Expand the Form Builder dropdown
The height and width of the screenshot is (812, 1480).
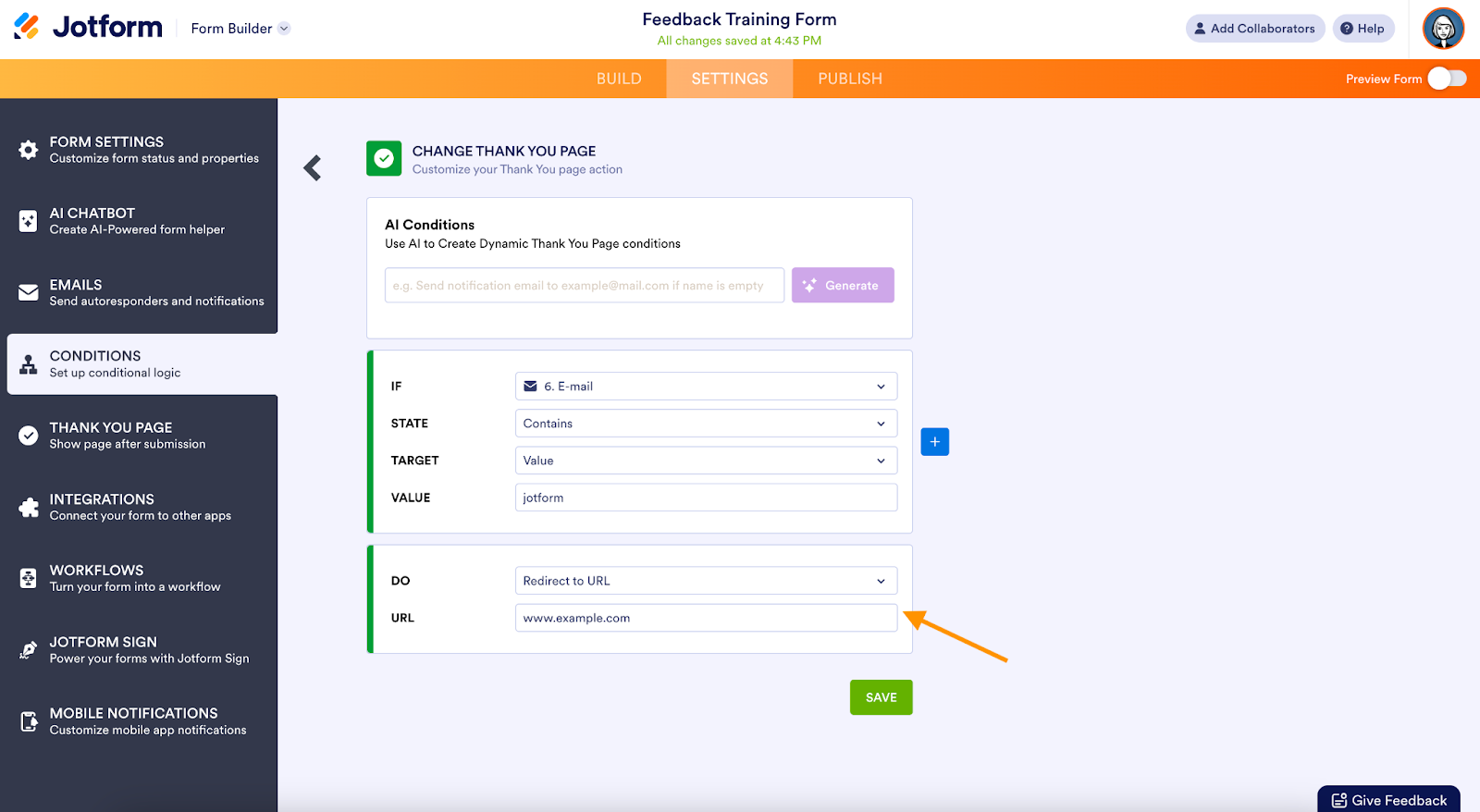pyautogui.click(x=240, y=29)
